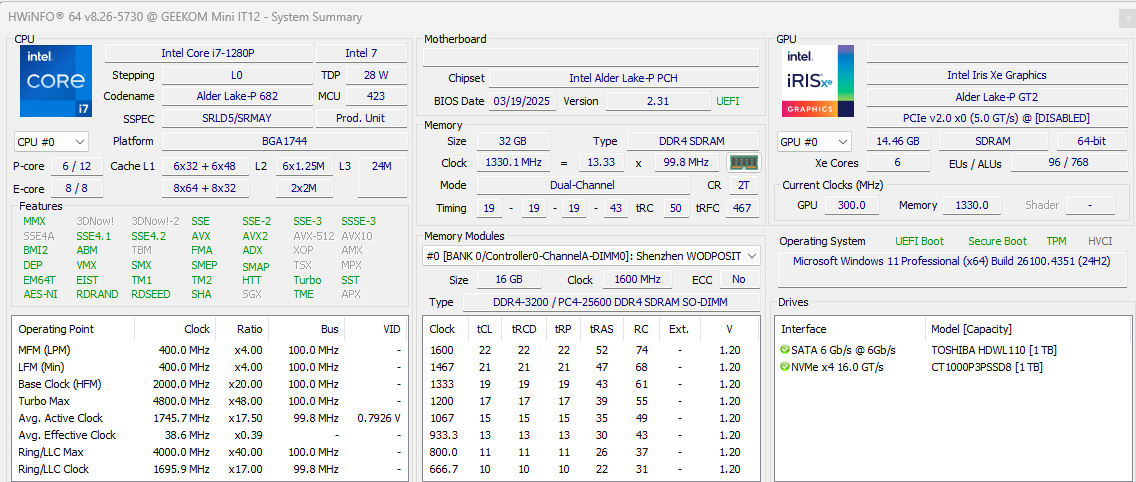Click the CR 2T value

coord(744,186)
